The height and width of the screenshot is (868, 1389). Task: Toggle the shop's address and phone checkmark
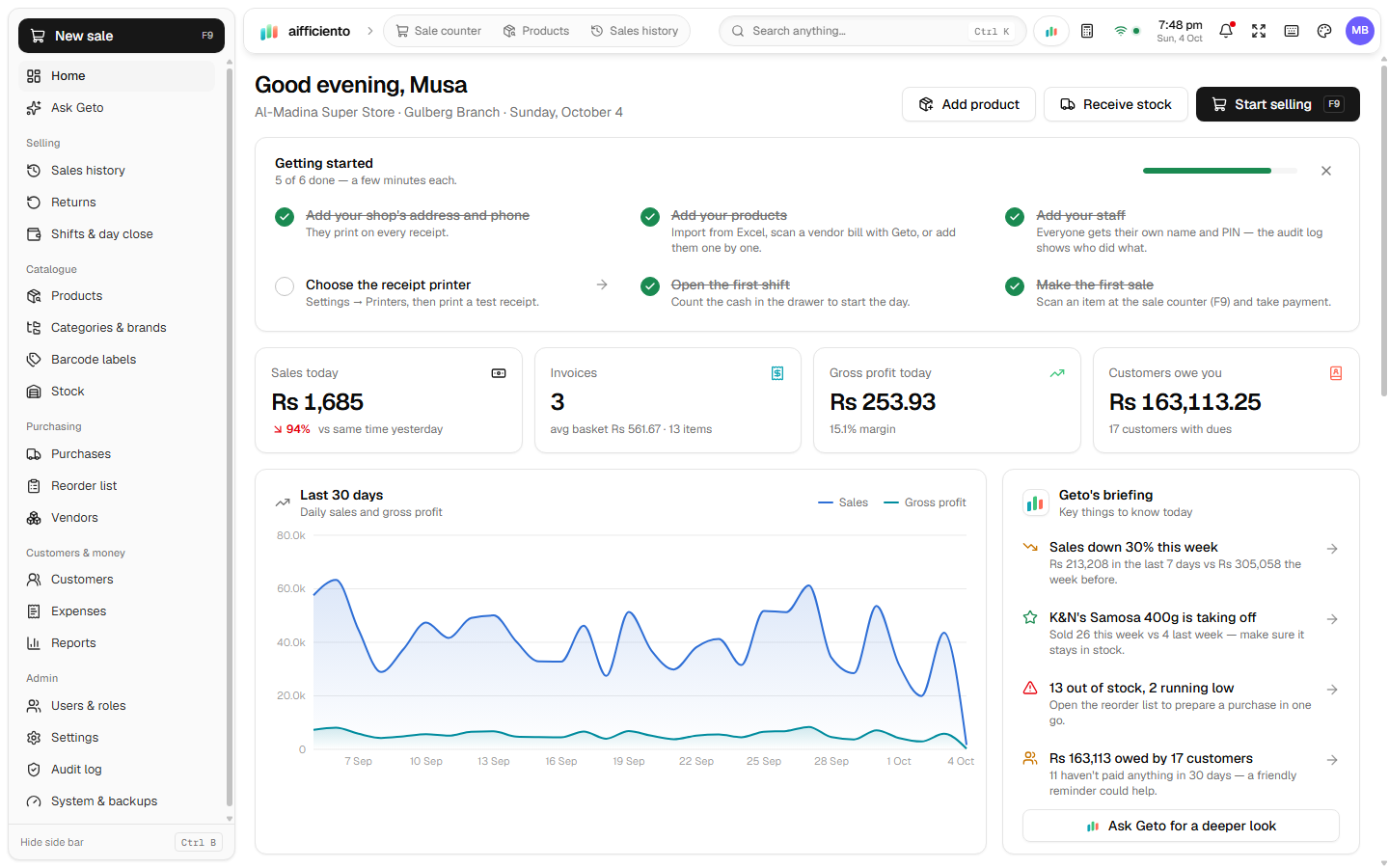click(285, 217)
